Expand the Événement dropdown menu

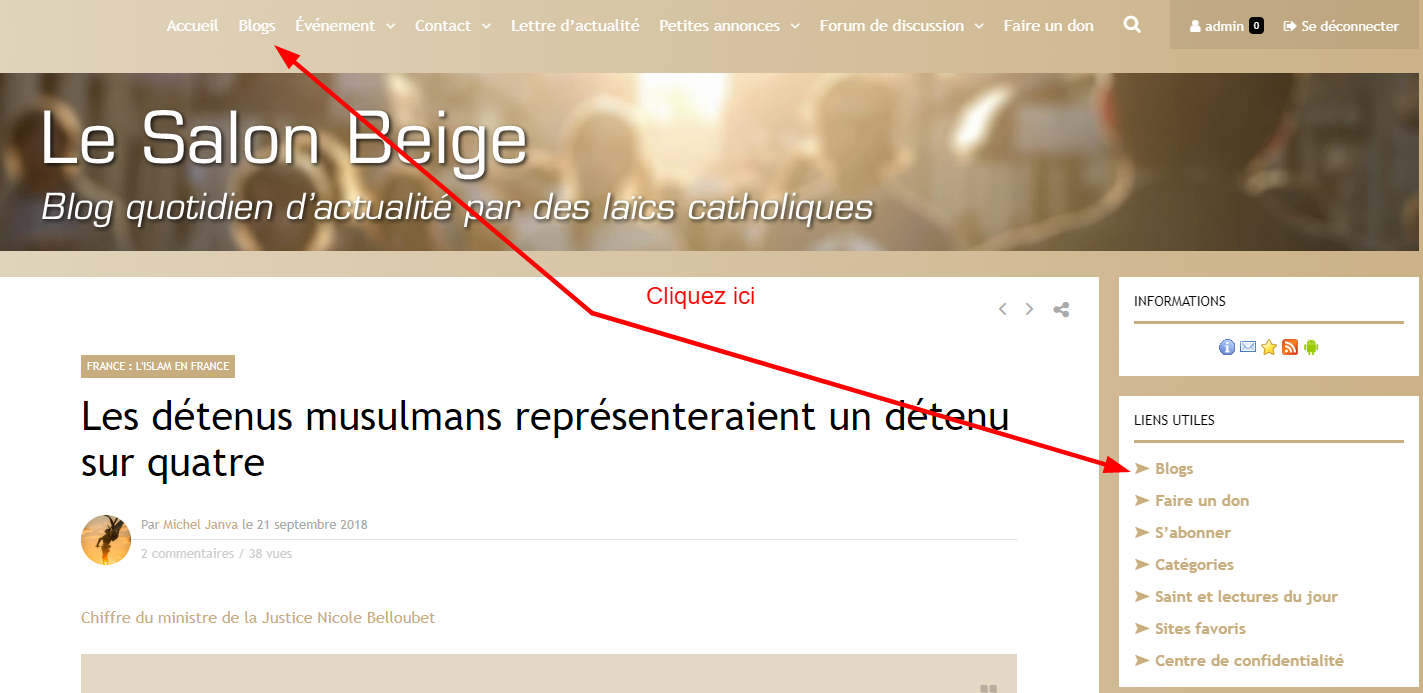[345, 26]
